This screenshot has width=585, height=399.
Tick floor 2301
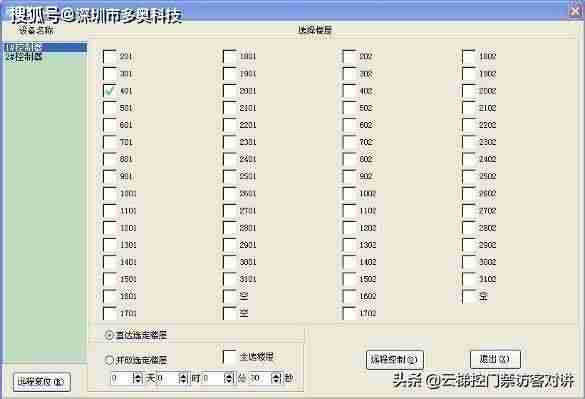pos(229,142)
